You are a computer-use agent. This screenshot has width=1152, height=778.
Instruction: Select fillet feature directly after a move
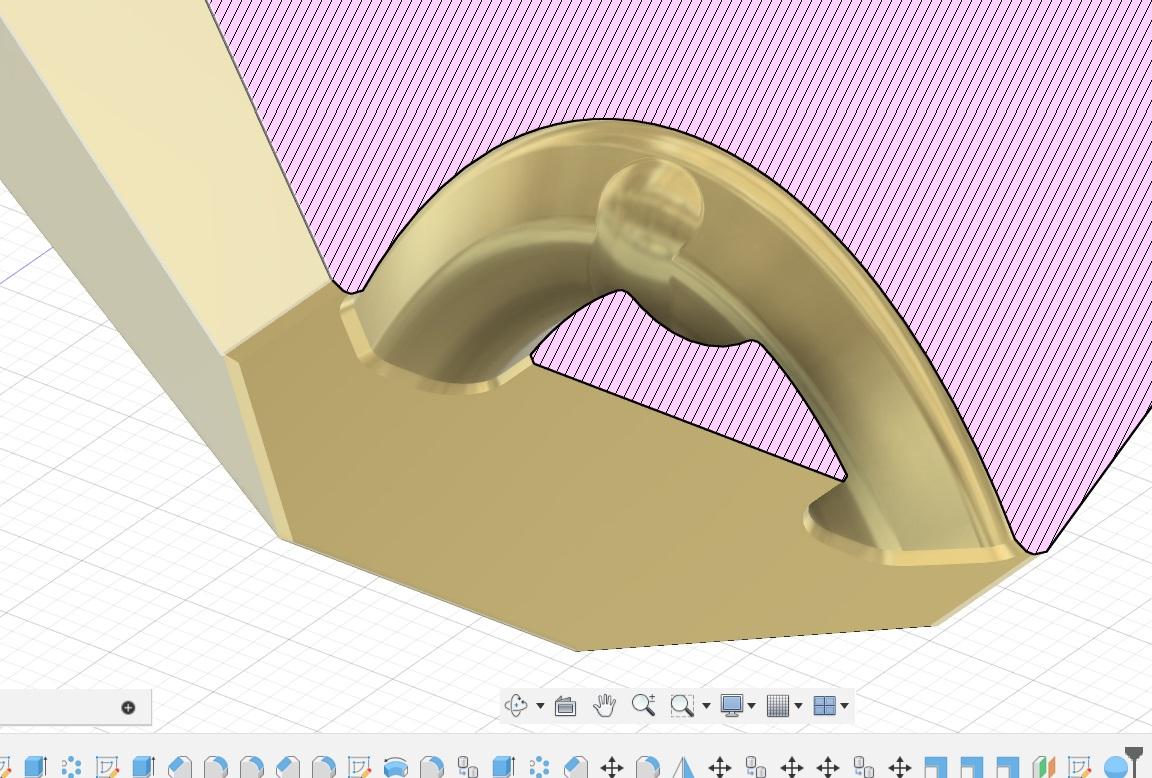click(x=647, y=767)
